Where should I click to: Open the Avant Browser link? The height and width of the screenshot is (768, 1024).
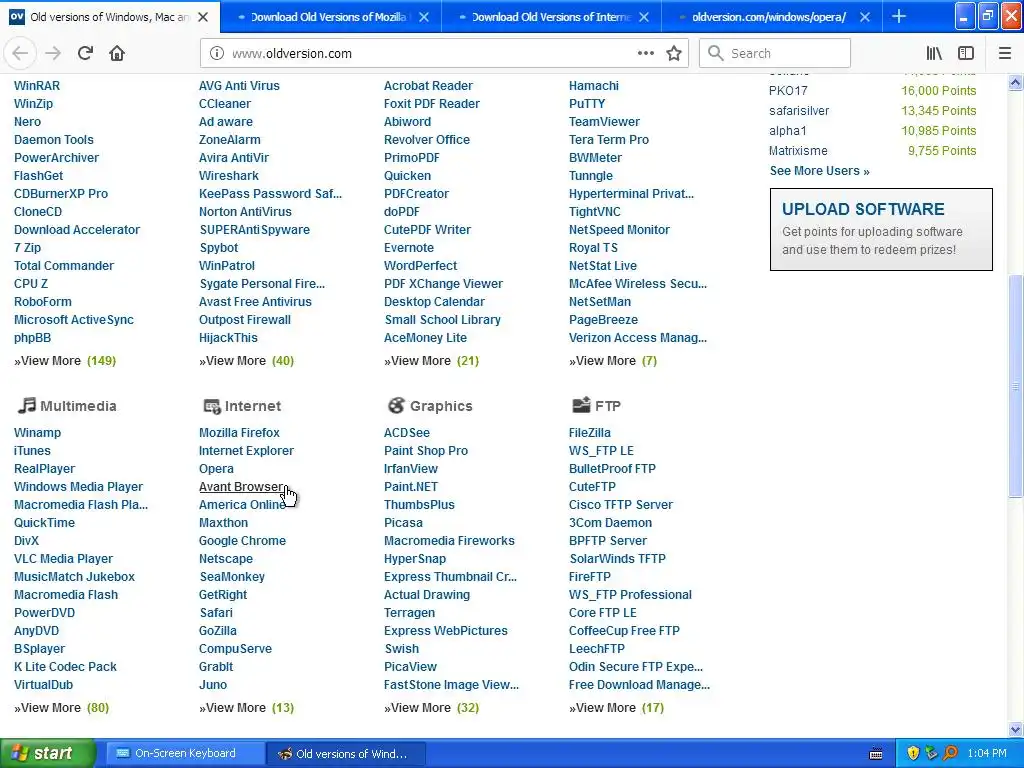tap(242, 487)
